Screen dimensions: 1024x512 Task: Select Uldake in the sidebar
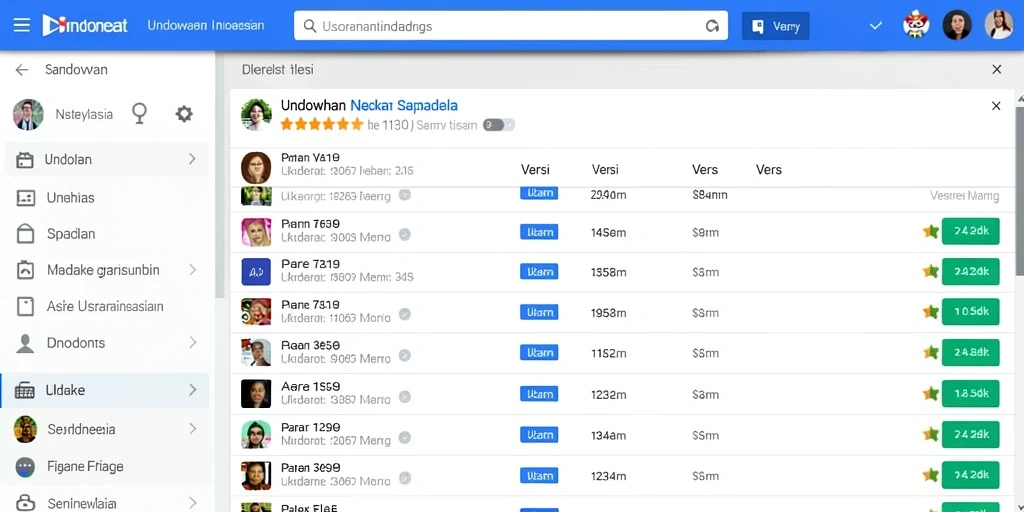105,390
